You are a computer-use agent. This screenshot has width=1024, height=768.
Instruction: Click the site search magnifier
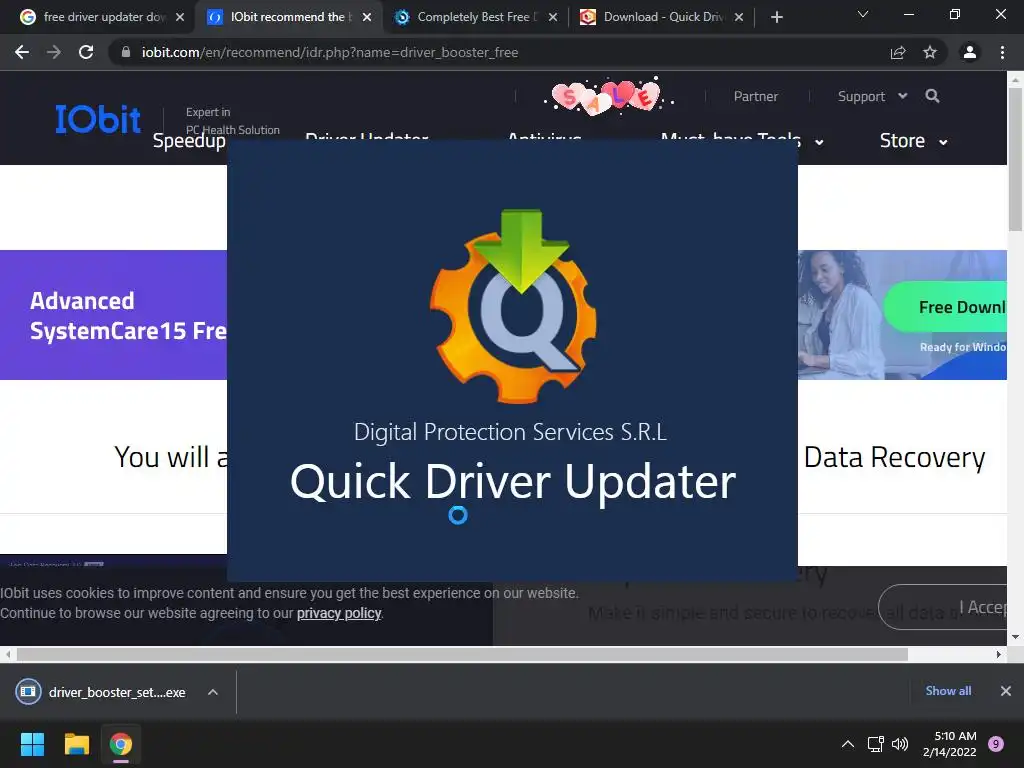tap(933, 96)
